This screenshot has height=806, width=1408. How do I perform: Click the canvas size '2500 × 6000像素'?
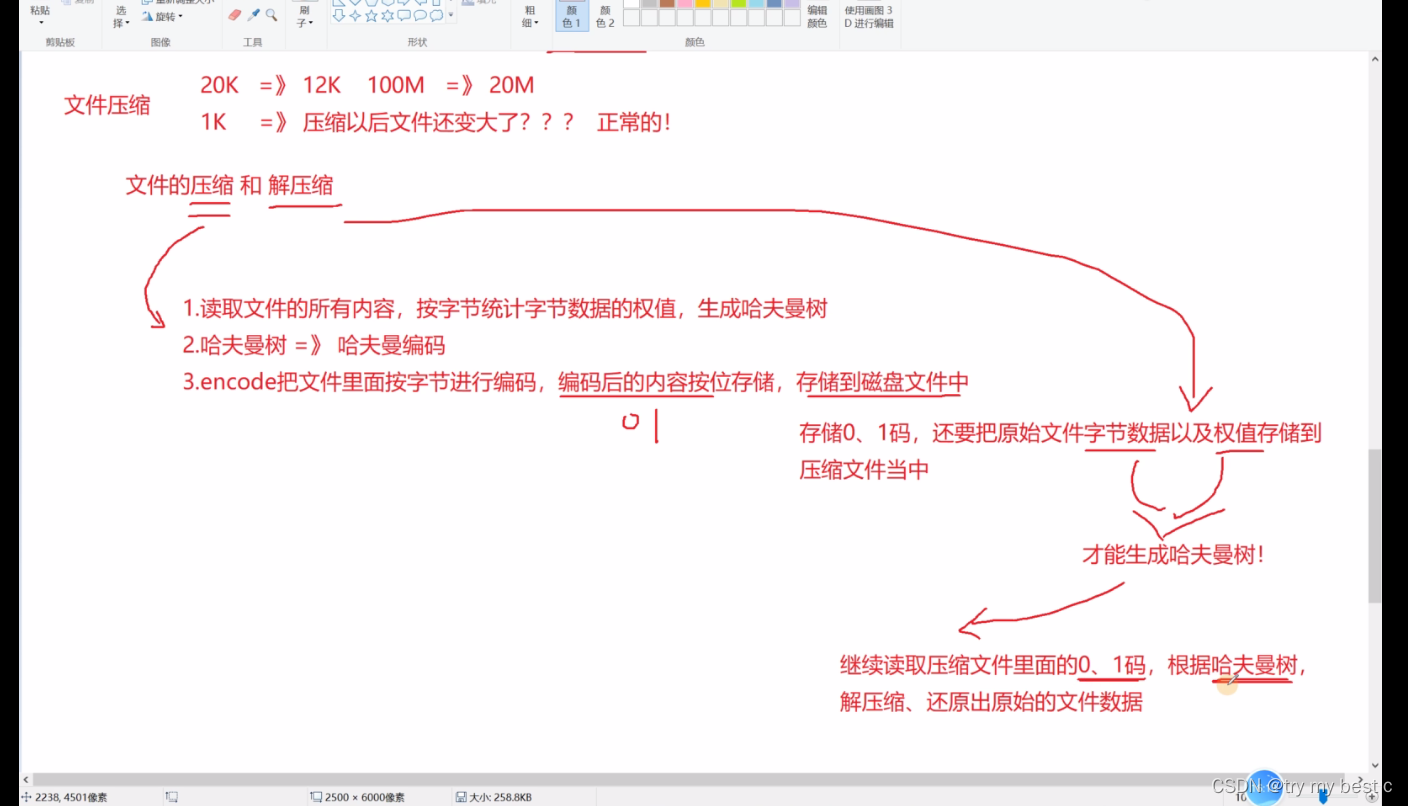[x=364, y=797]
